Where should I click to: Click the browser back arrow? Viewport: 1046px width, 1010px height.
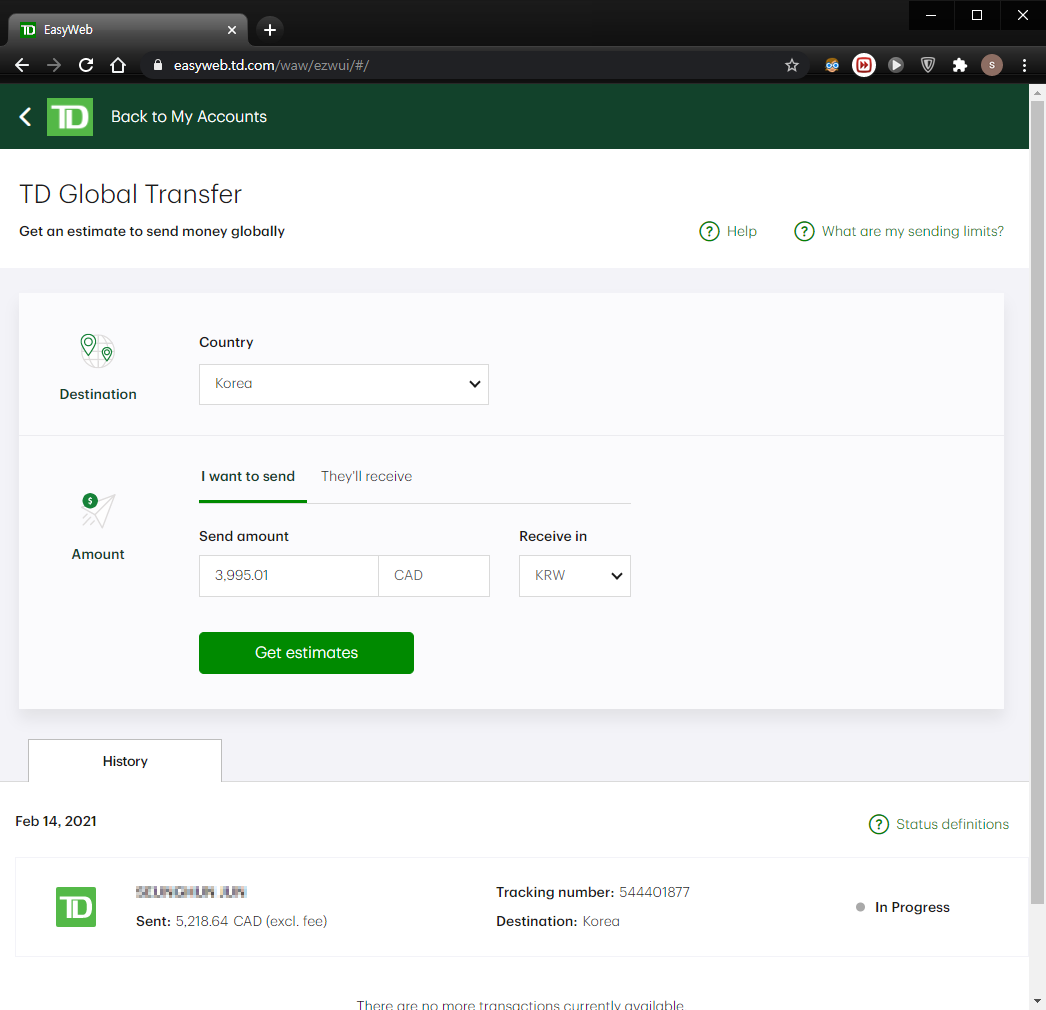[22, 65]
